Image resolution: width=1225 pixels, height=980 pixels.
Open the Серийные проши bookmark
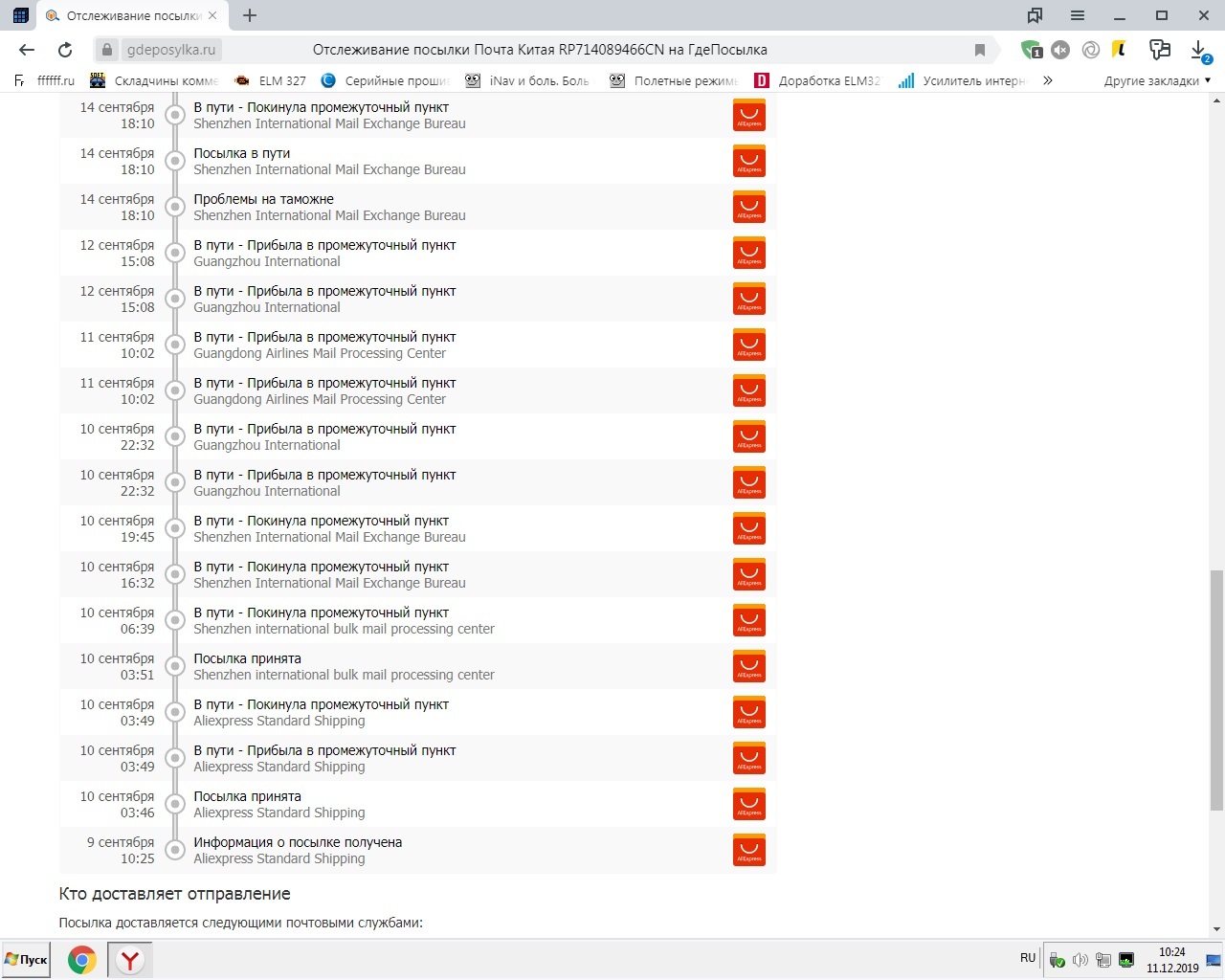click(x=386, y=80)
